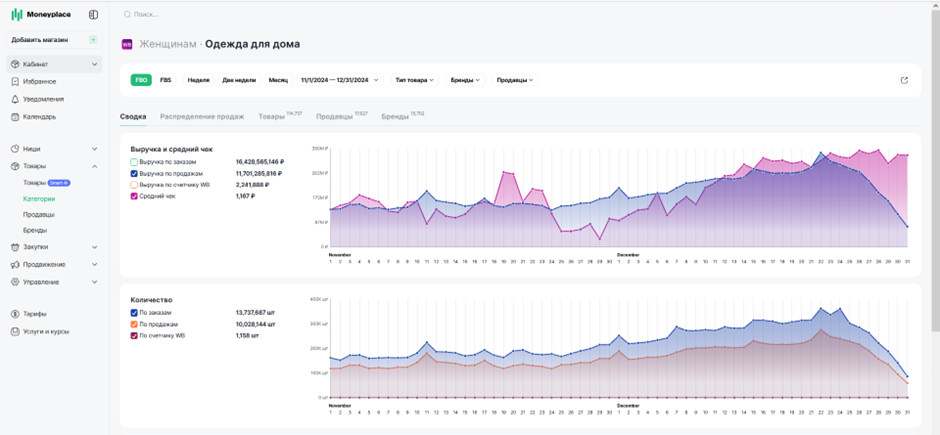This screenshot has width=940, height=435.
Task: Collapse the sidebar panel icon
Action: pyautogui.click(x=93, y=14)
